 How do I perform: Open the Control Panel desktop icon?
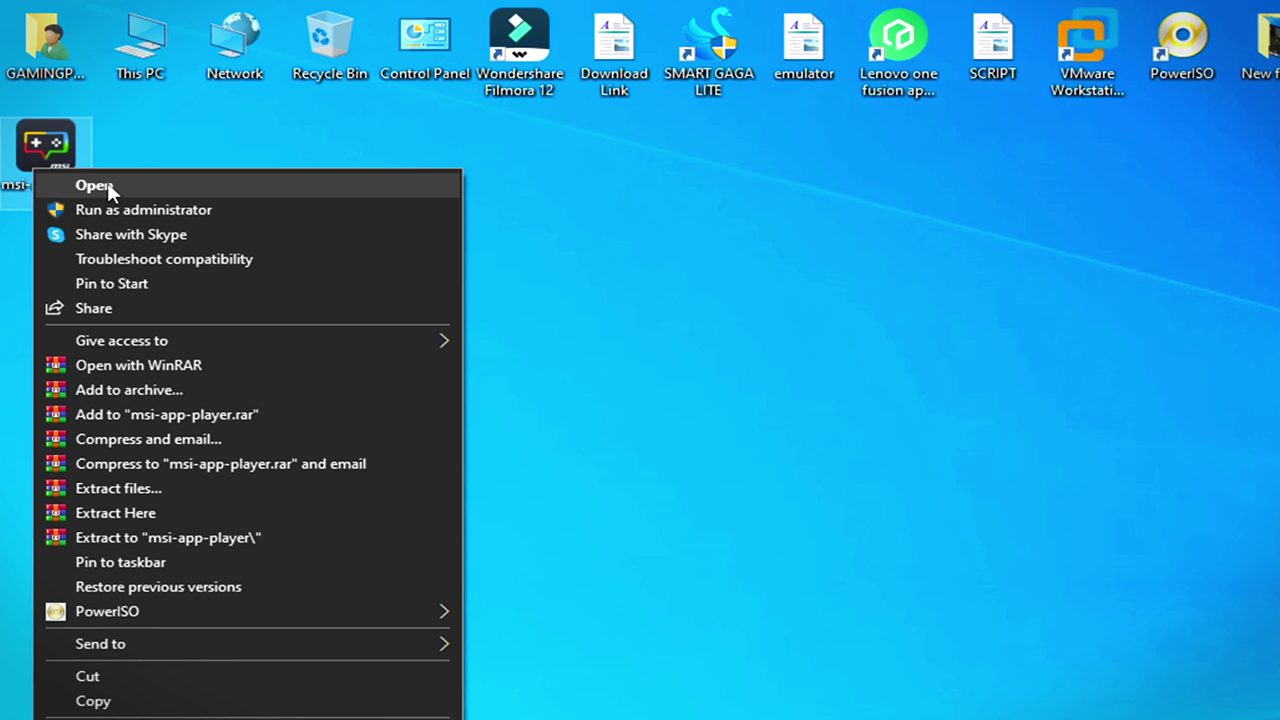click(425, 45)
